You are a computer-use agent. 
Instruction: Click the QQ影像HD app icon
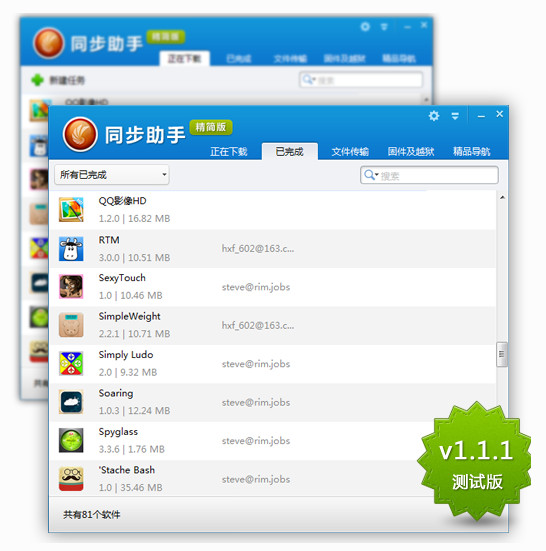[x=71, y=210]
